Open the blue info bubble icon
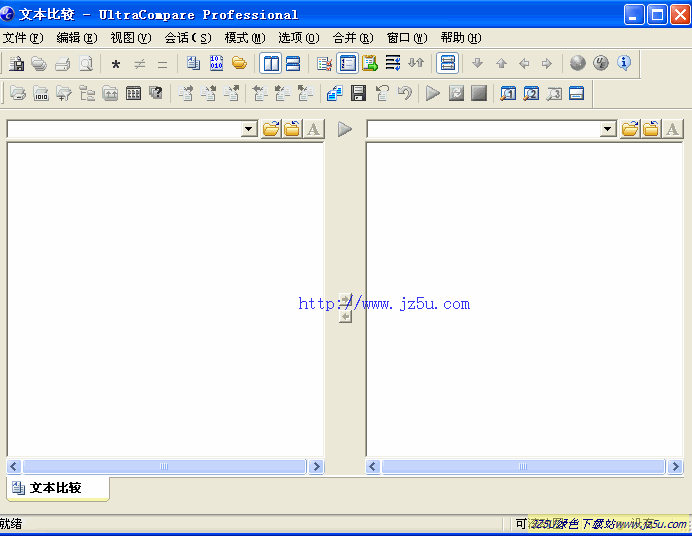 (x=624, y=63)
